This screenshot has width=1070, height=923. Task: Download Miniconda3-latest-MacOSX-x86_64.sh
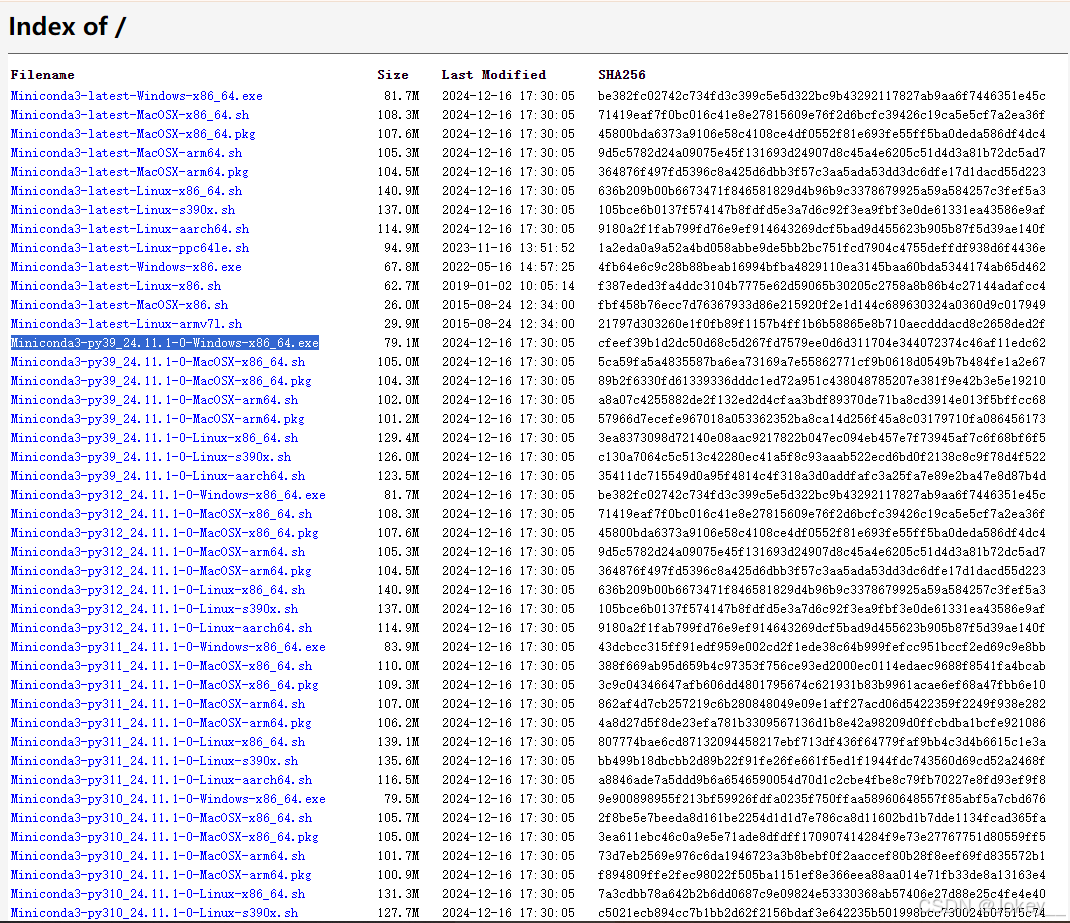pyautogui.click(x=130, y=115)
